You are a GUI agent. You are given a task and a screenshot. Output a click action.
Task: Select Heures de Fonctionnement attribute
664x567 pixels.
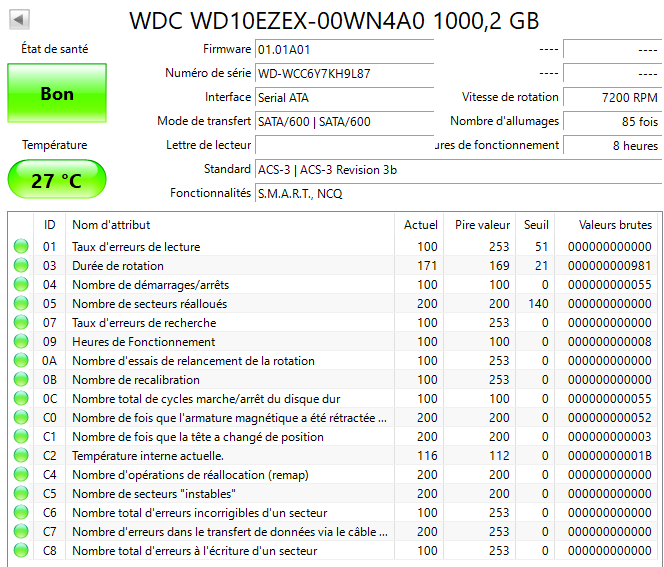pyautogui.click(x=144, y=342)
